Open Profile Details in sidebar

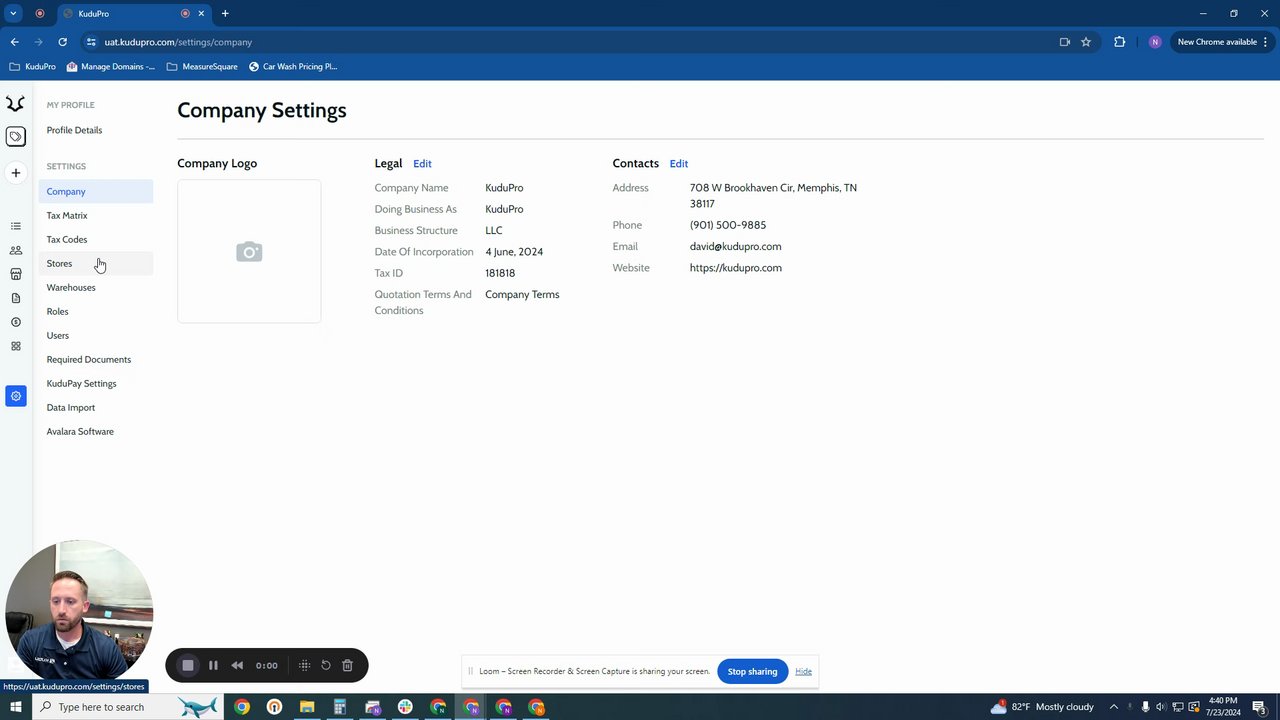[74, 130]
